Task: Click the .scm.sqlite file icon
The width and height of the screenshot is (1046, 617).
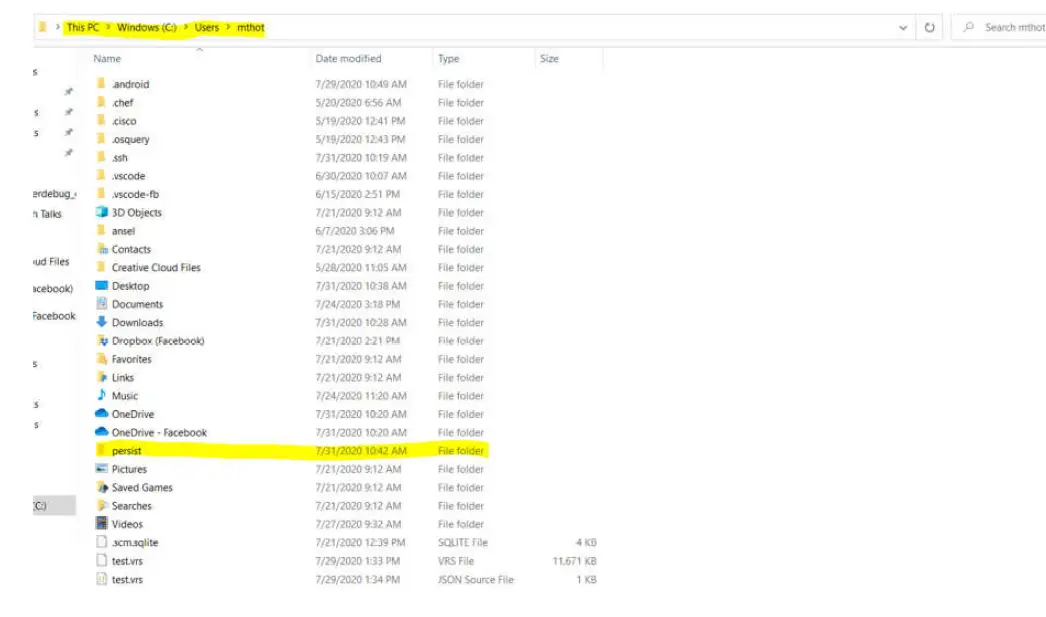Action: pyautogui.click(x=101, y=542)
